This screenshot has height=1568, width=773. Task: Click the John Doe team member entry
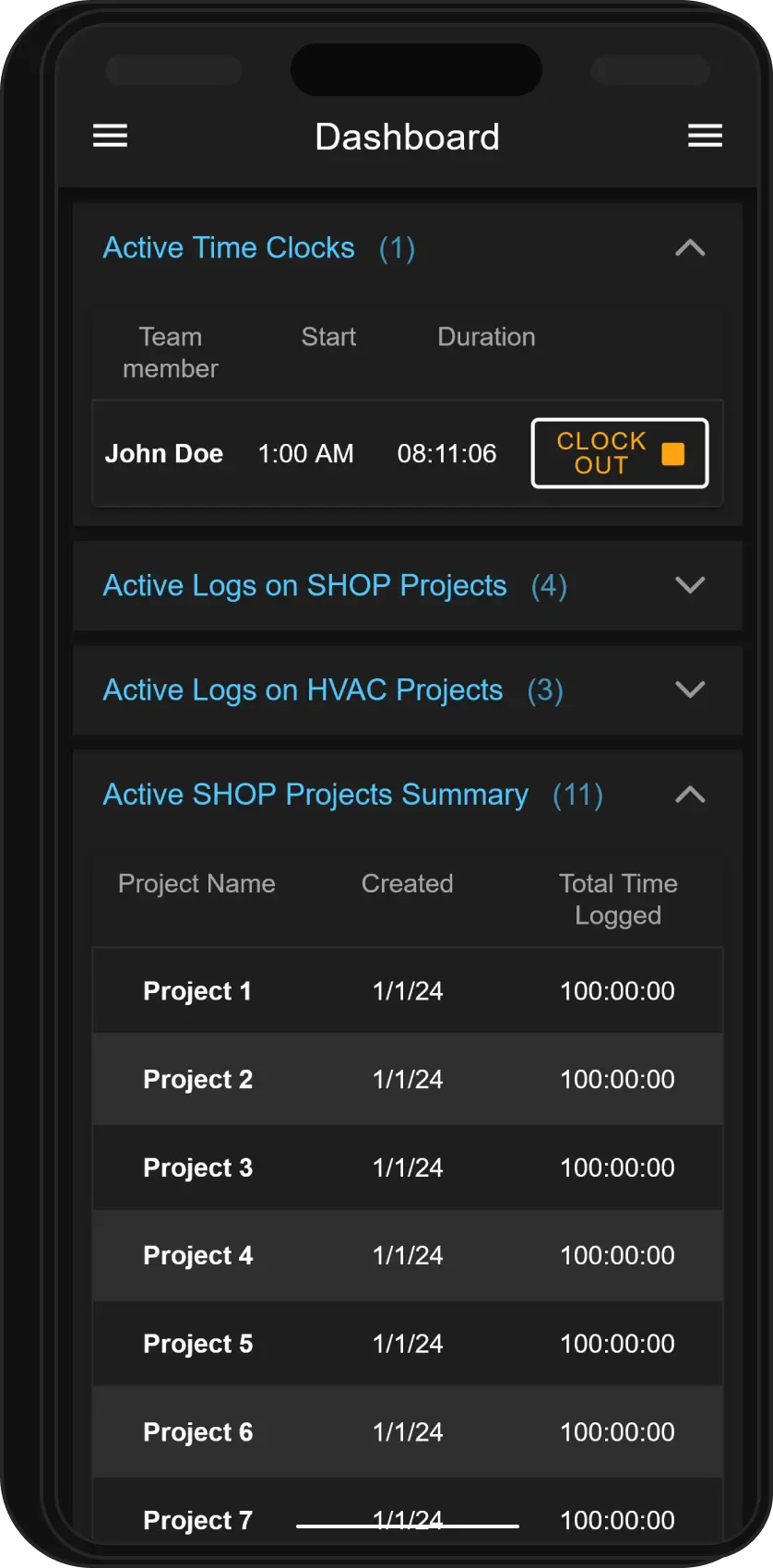164,453
